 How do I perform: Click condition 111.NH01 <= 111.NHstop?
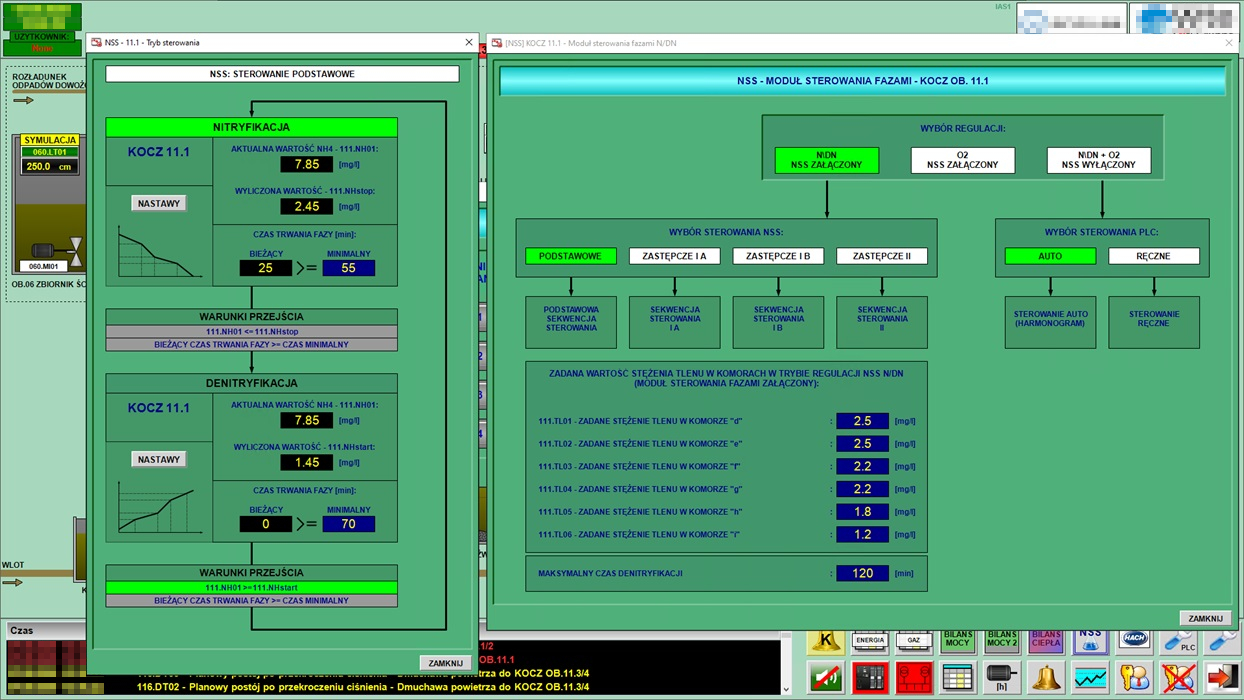252,331
